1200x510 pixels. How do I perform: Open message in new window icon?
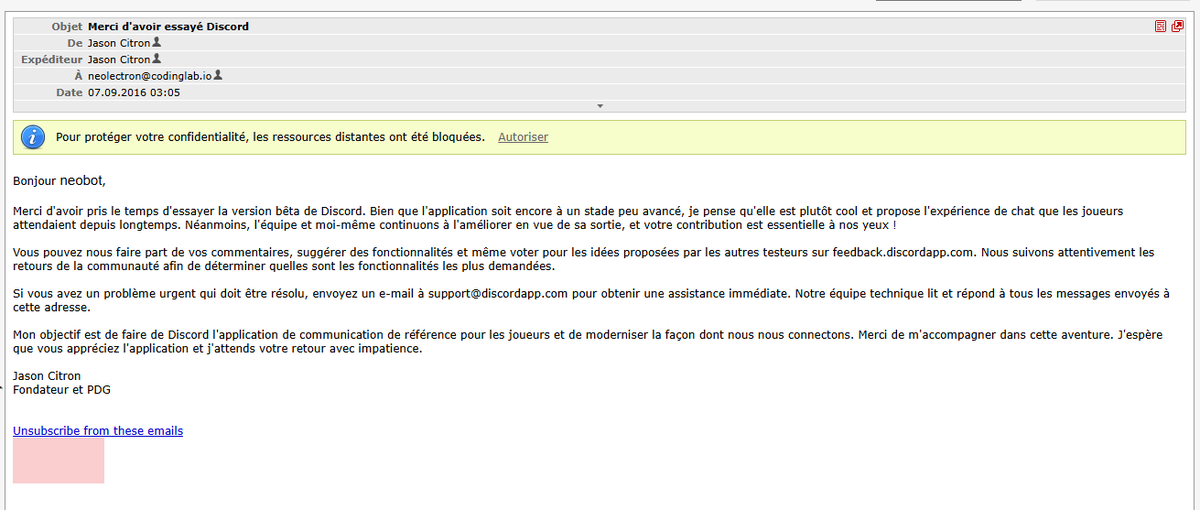(x=1177, y=26)
